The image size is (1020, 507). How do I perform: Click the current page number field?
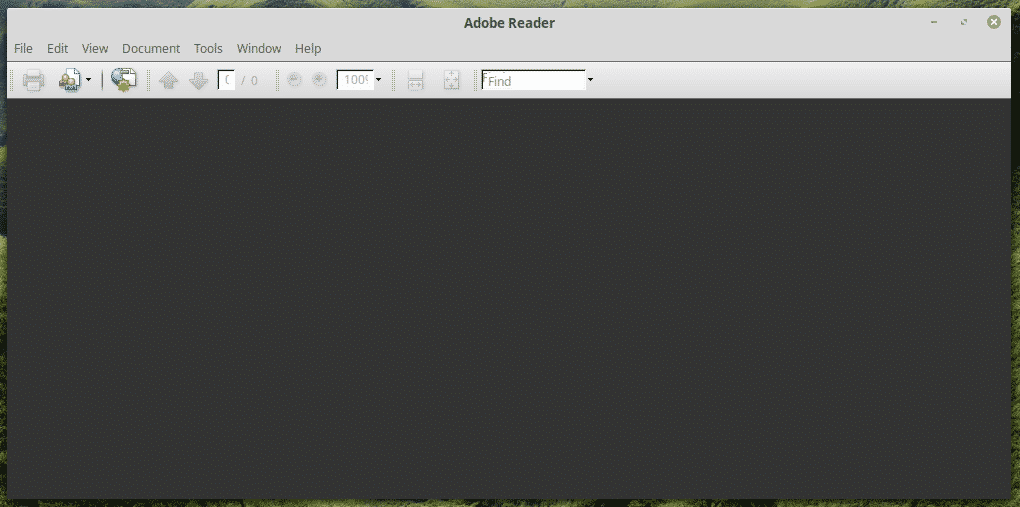pos(226,81)
